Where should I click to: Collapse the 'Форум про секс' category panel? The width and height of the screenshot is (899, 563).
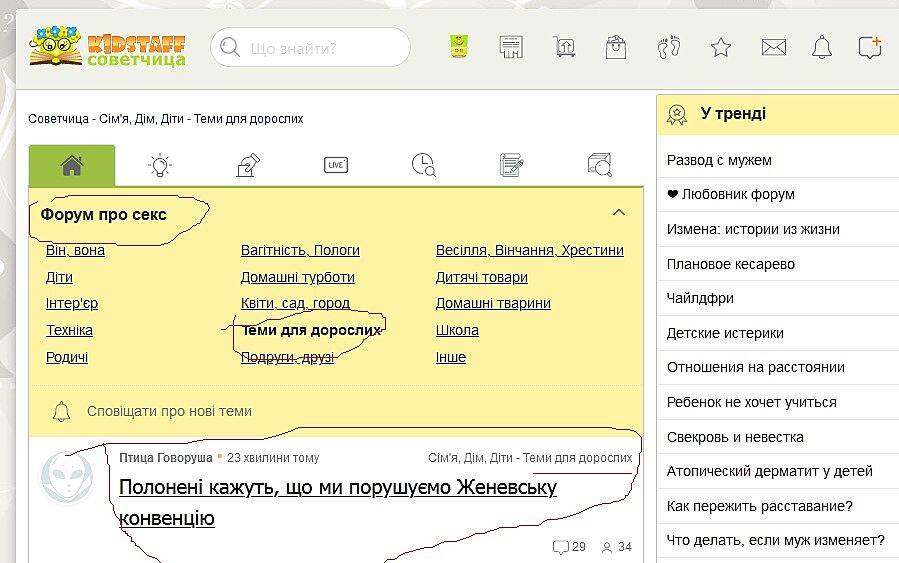pyautogui.click(x=619, y=212)
